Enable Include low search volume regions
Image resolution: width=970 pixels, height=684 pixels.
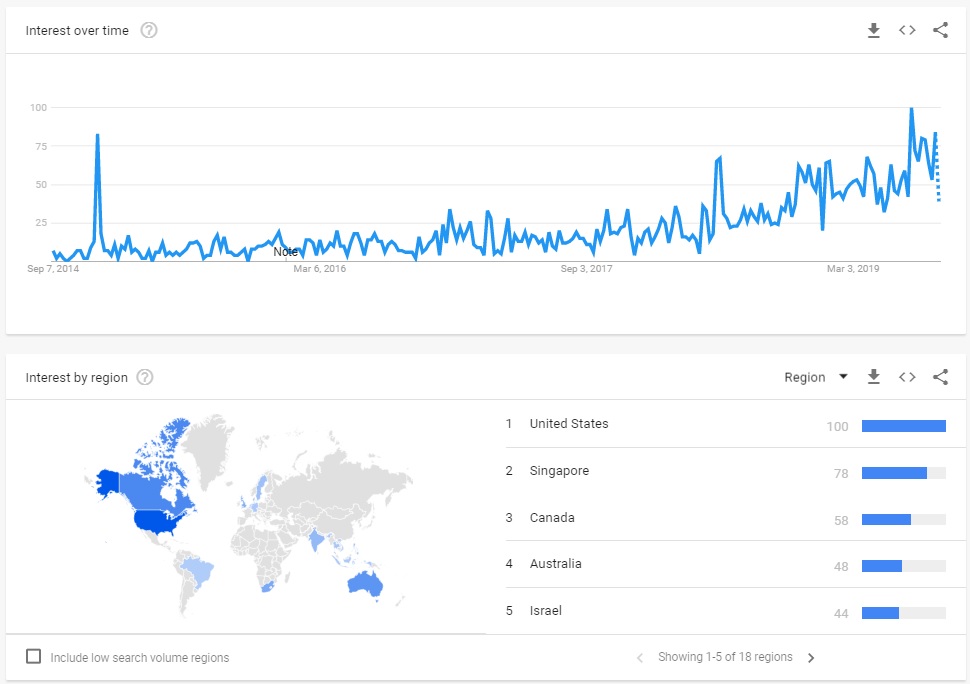coord(33,656)
